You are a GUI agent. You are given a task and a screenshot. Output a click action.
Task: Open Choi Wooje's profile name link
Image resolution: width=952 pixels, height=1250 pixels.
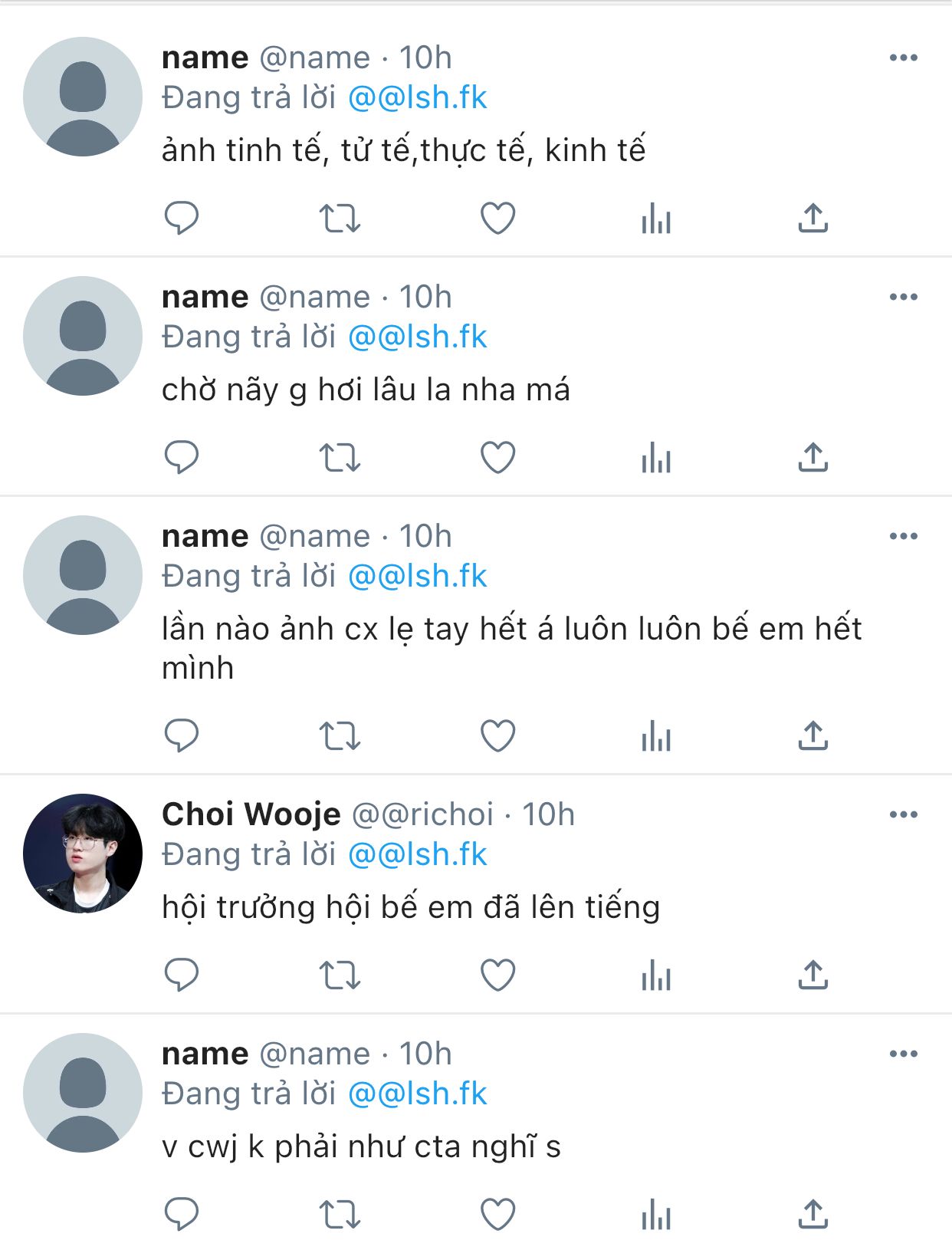251,814
